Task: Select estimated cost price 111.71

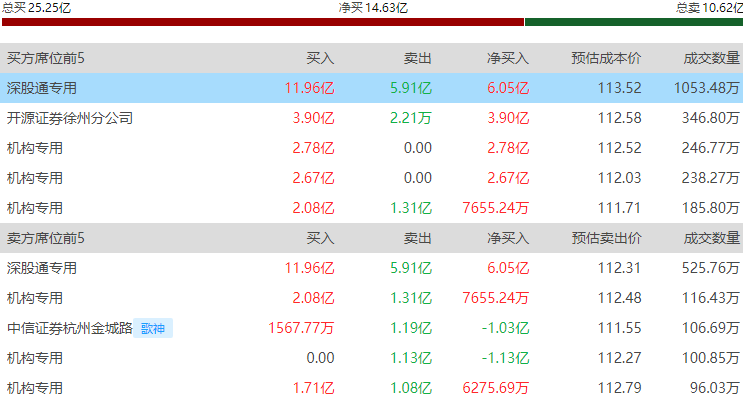Action: [619, 208]
